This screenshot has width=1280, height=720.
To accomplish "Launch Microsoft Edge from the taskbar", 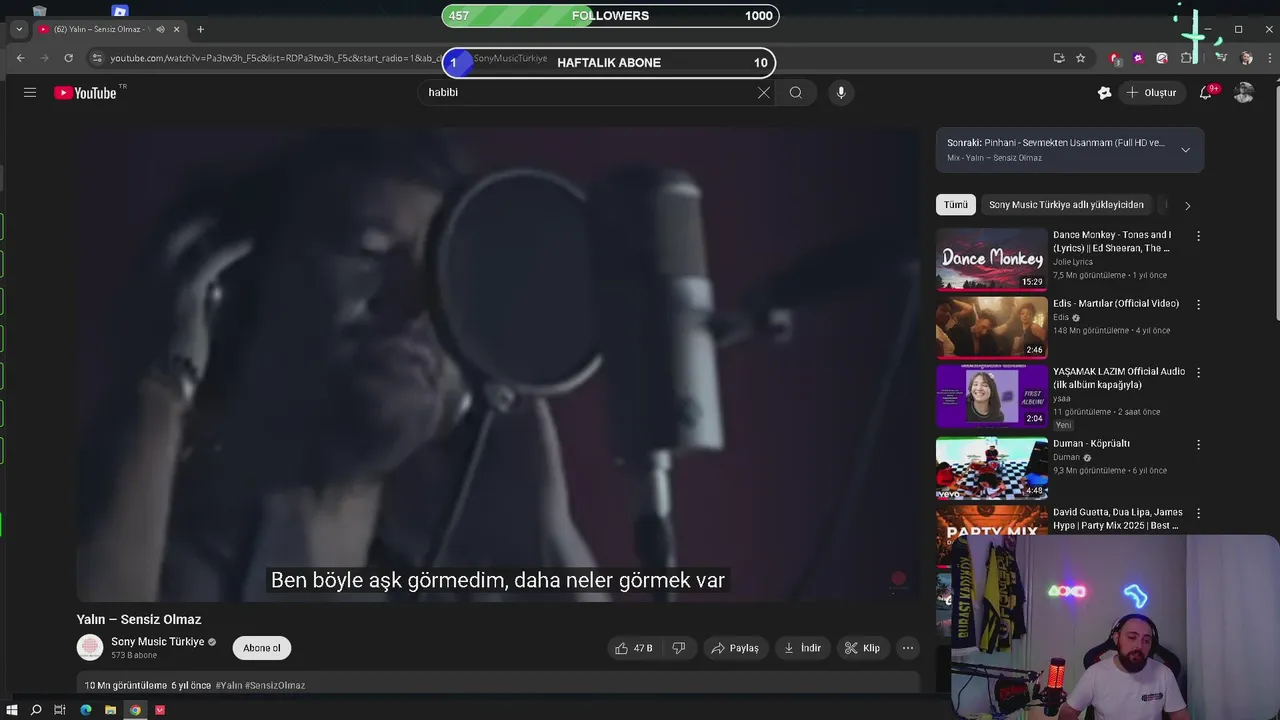I will click(x=86, y=710).
